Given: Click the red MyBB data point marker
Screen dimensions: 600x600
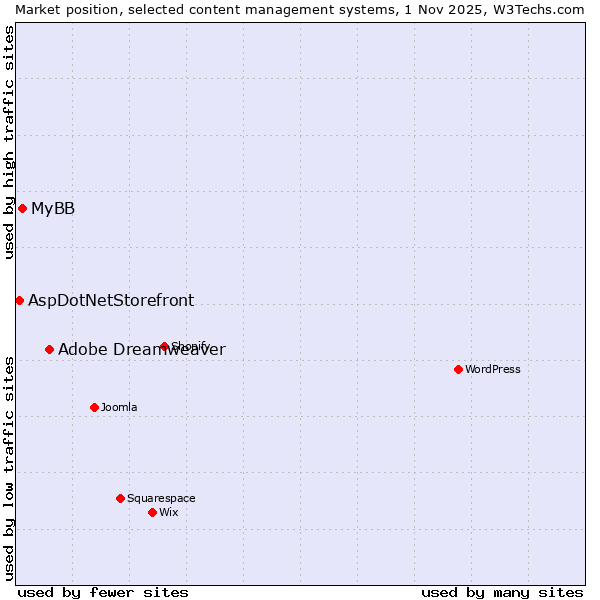Looking at the screenshot, I should 22,208.
